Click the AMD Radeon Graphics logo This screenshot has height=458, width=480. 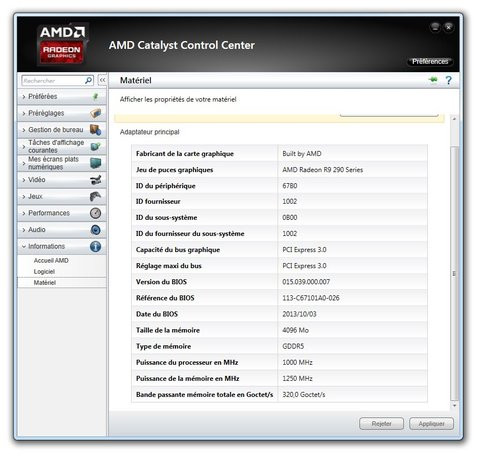62,44
